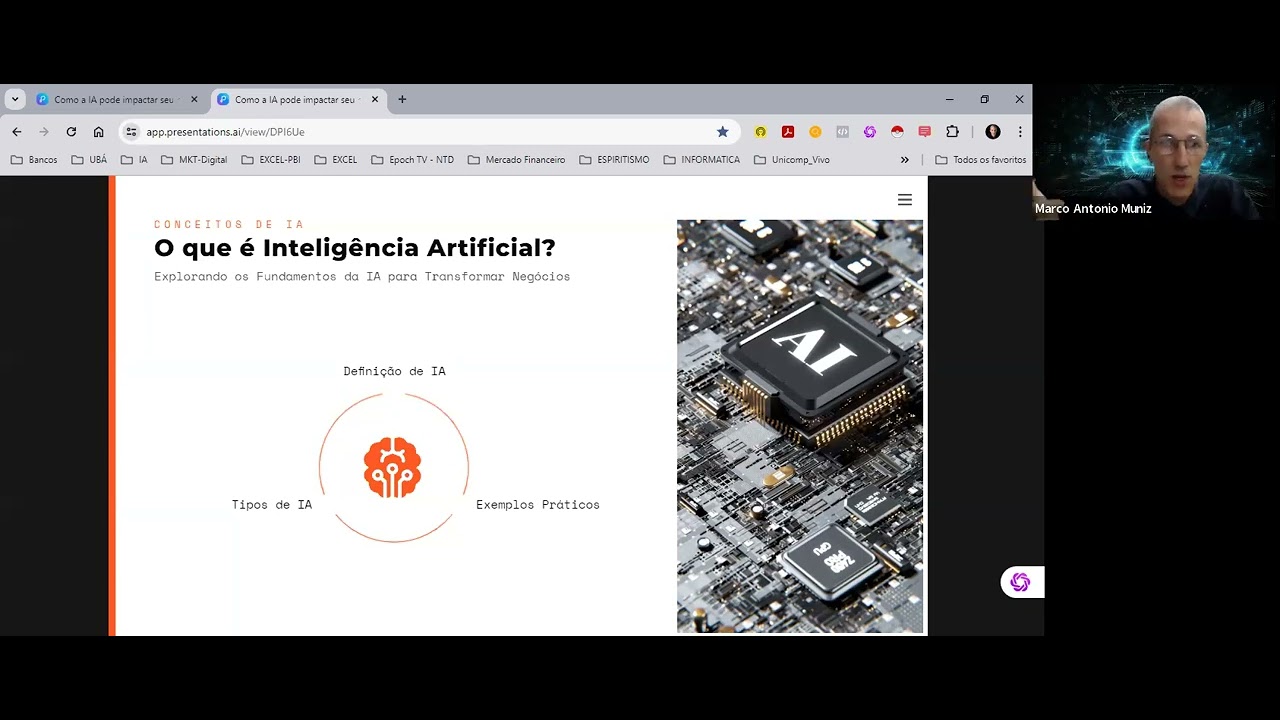
Task: Open a new browser tab
Action: click(402, 100)
